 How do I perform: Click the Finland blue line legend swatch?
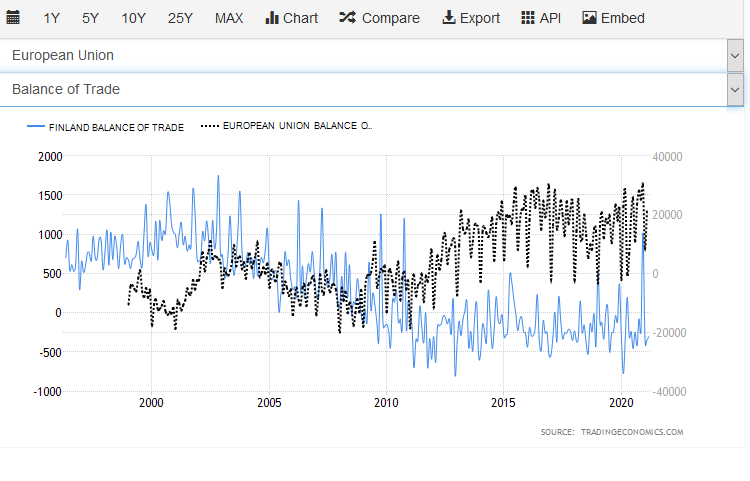click(x=36, y=127)
